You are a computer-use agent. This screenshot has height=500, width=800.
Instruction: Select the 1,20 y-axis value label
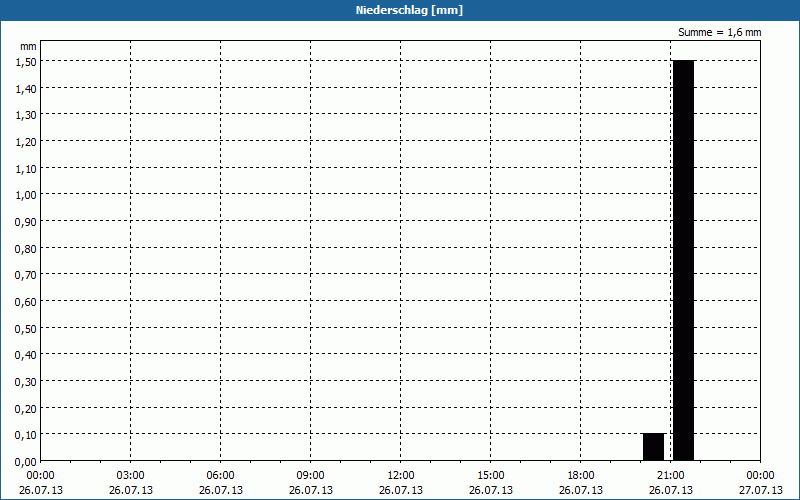[26, 141]
